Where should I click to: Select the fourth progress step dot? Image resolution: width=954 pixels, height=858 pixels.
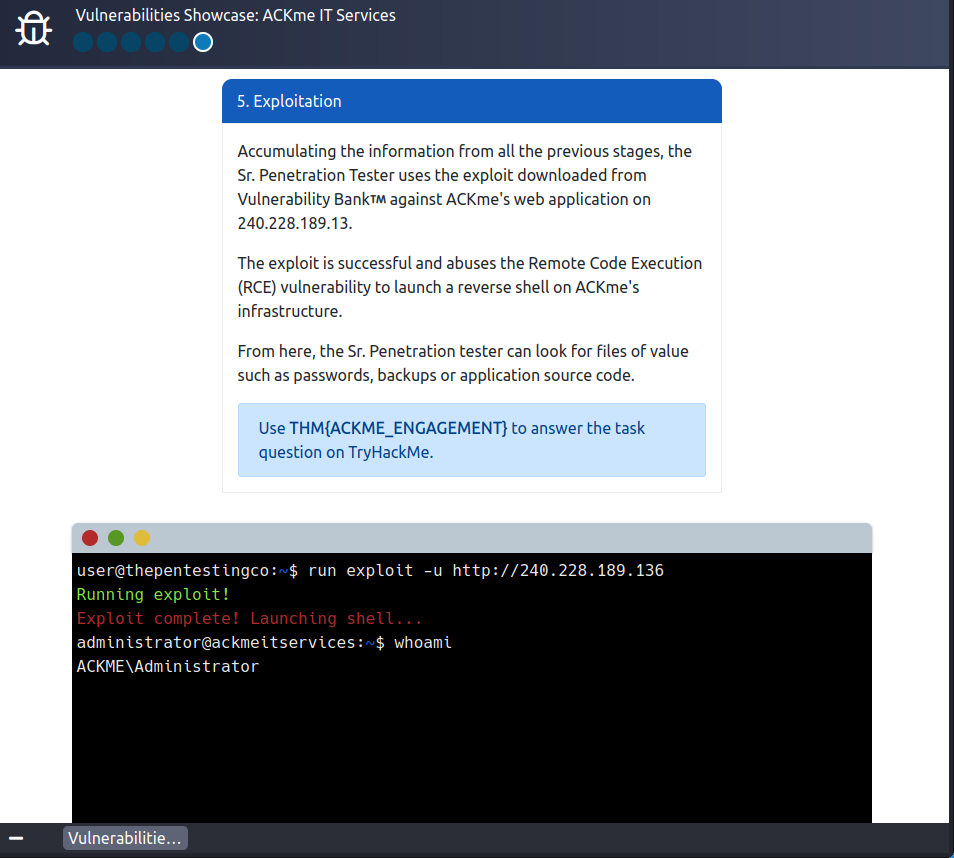[155, 42]
